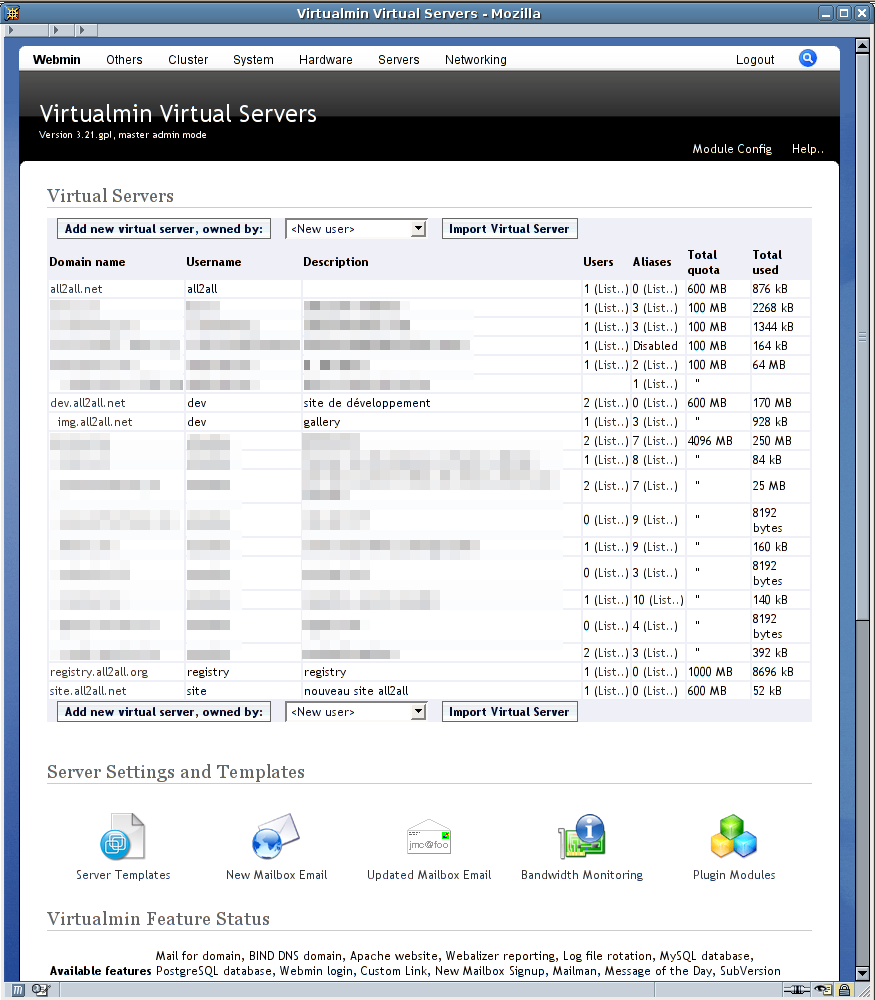
Task: Open the Updated Mailbox Email icon
Action: tap(429, 838)
